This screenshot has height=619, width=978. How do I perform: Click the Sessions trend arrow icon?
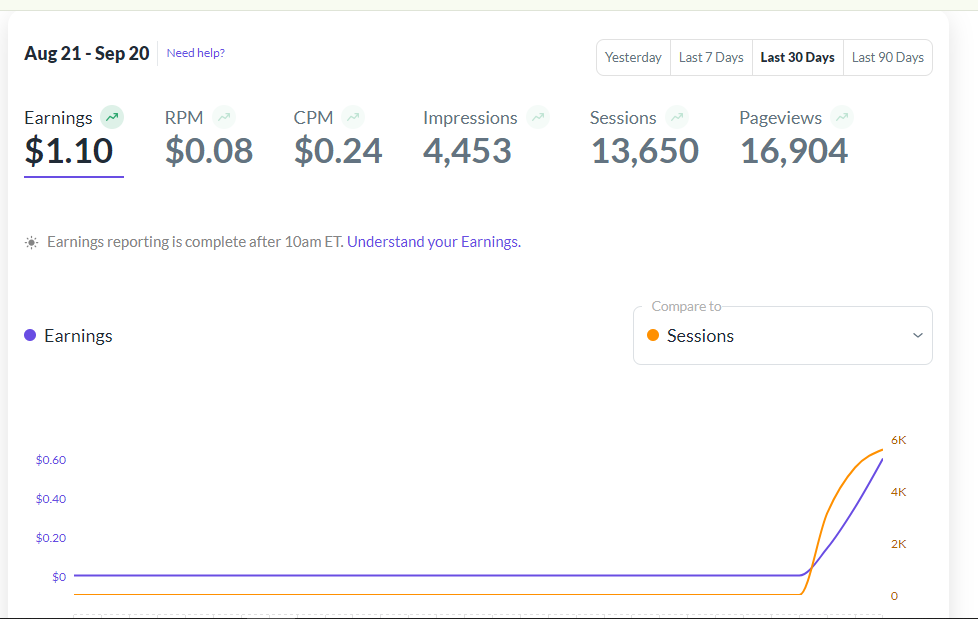[677, 118]
